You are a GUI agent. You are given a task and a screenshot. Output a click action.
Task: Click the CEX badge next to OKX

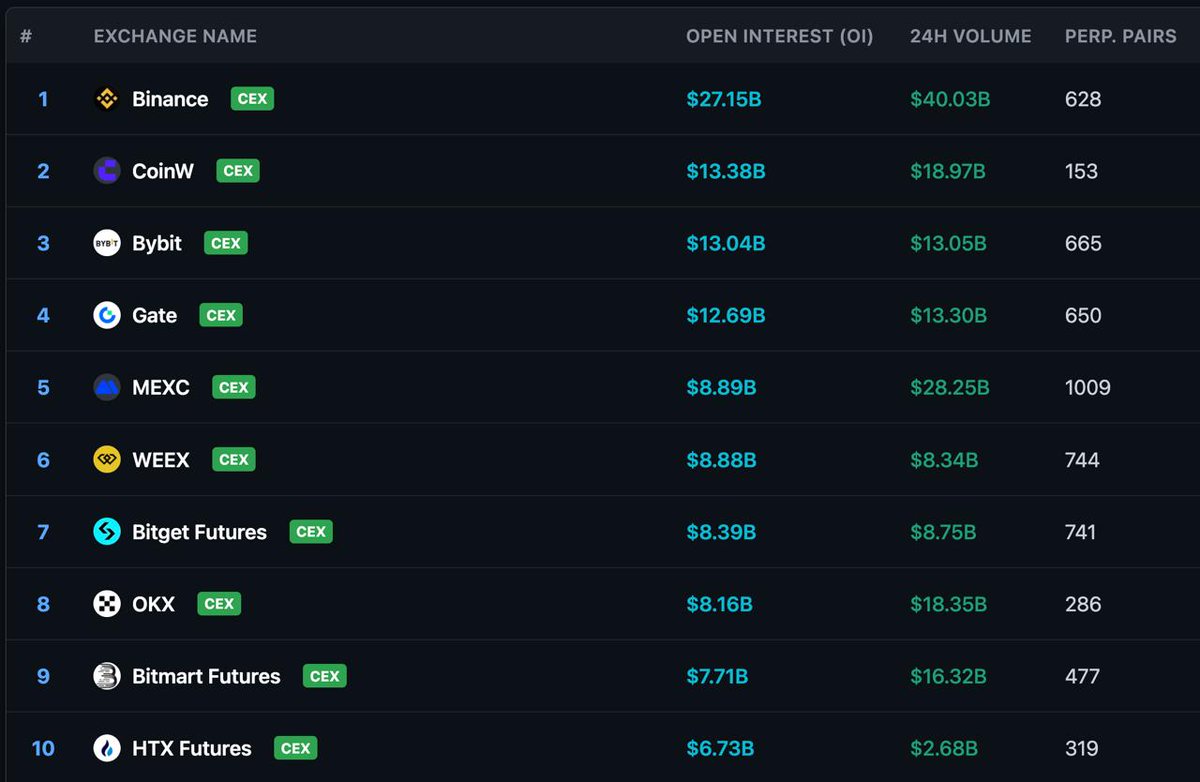pyautogui.click(x=219, y=604)
